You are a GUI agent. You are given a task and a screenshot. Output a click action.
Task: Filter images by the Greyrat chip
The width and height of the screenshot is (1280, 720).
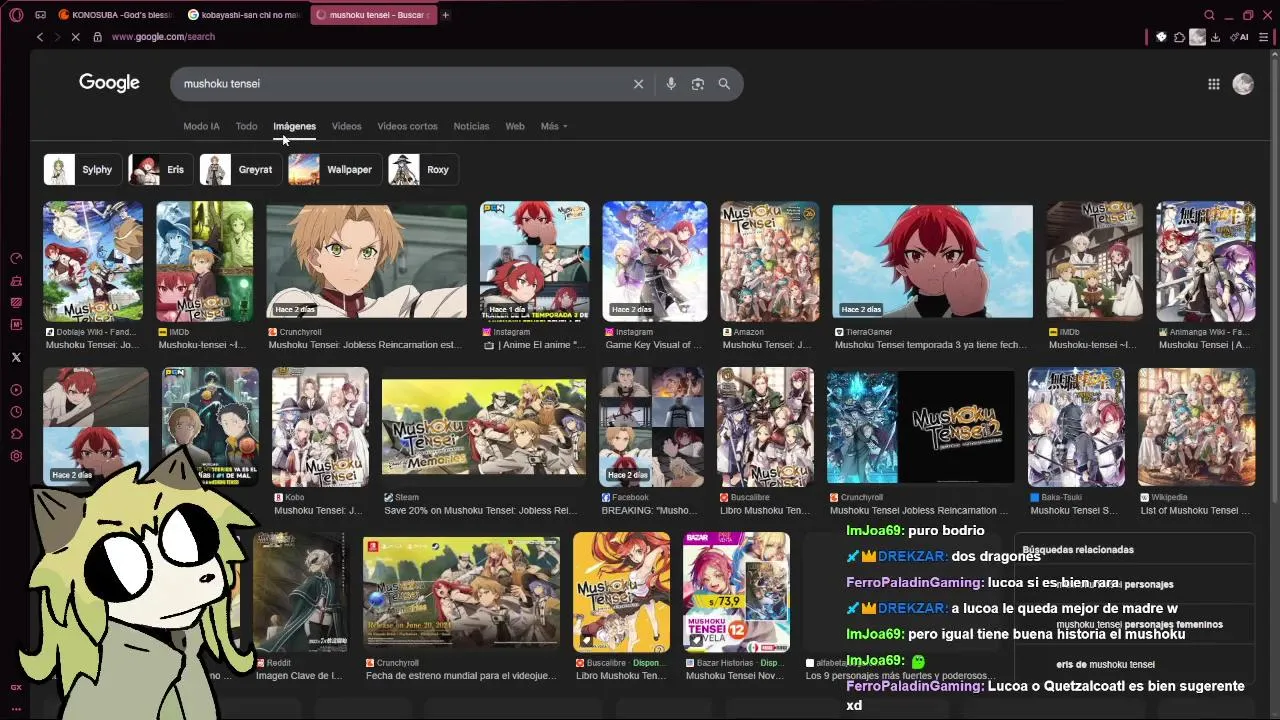click(240, 170)
